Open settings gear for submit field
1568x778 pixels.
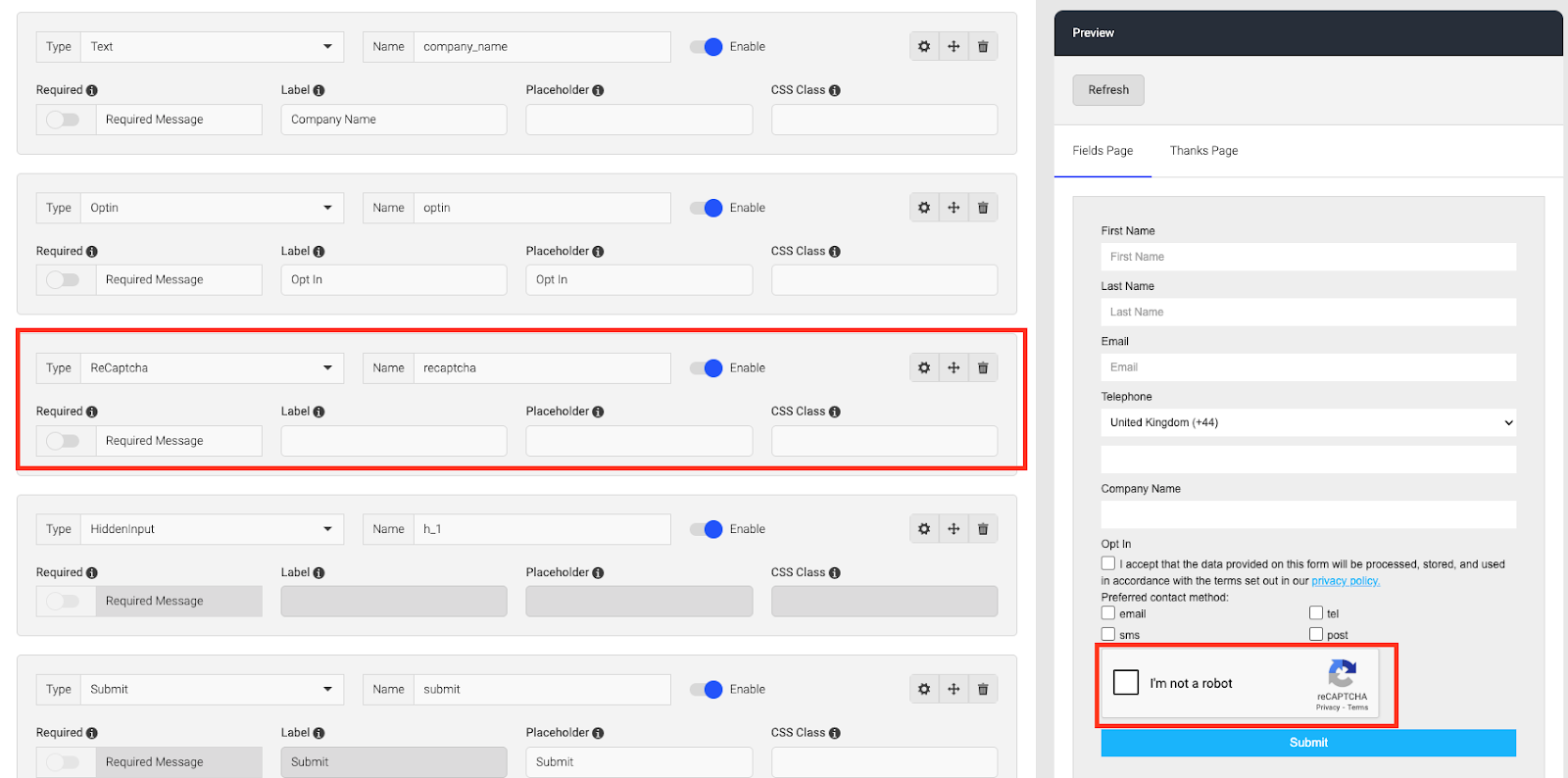pos(924,690)
